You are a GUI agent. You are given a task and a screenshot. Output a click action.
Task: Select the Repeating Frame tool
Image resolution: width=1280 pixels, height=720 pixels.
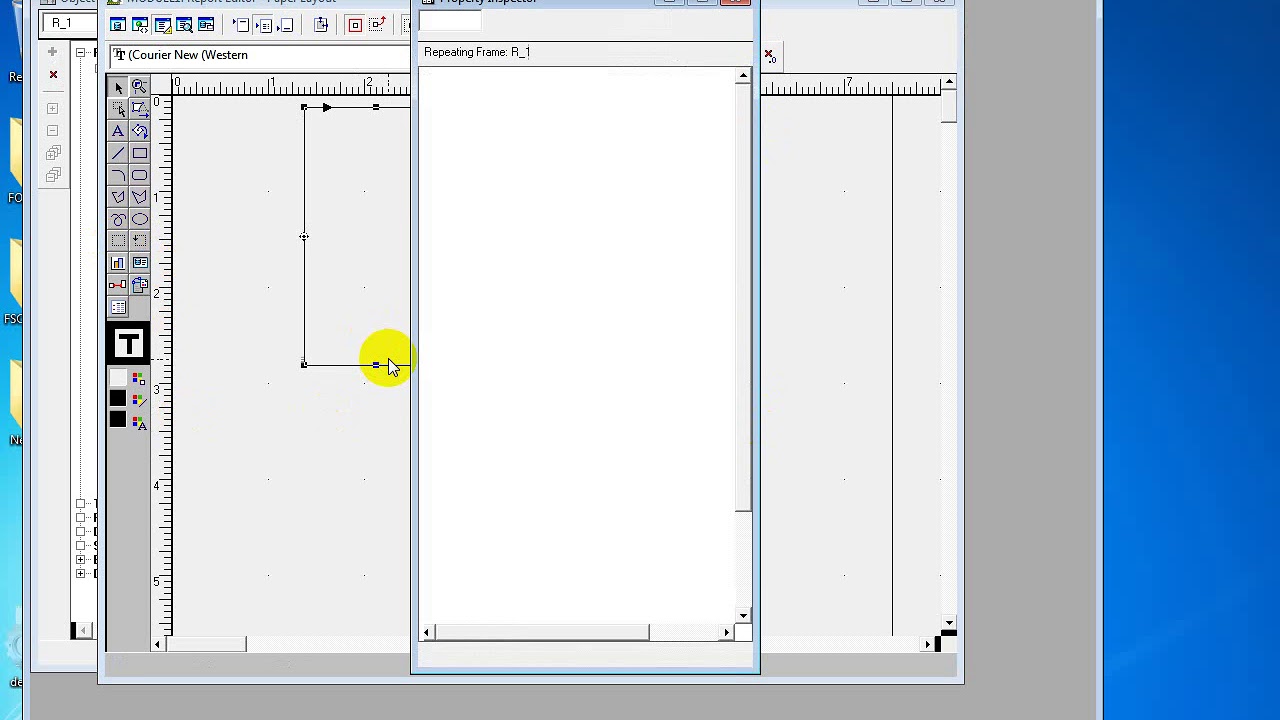140,241
